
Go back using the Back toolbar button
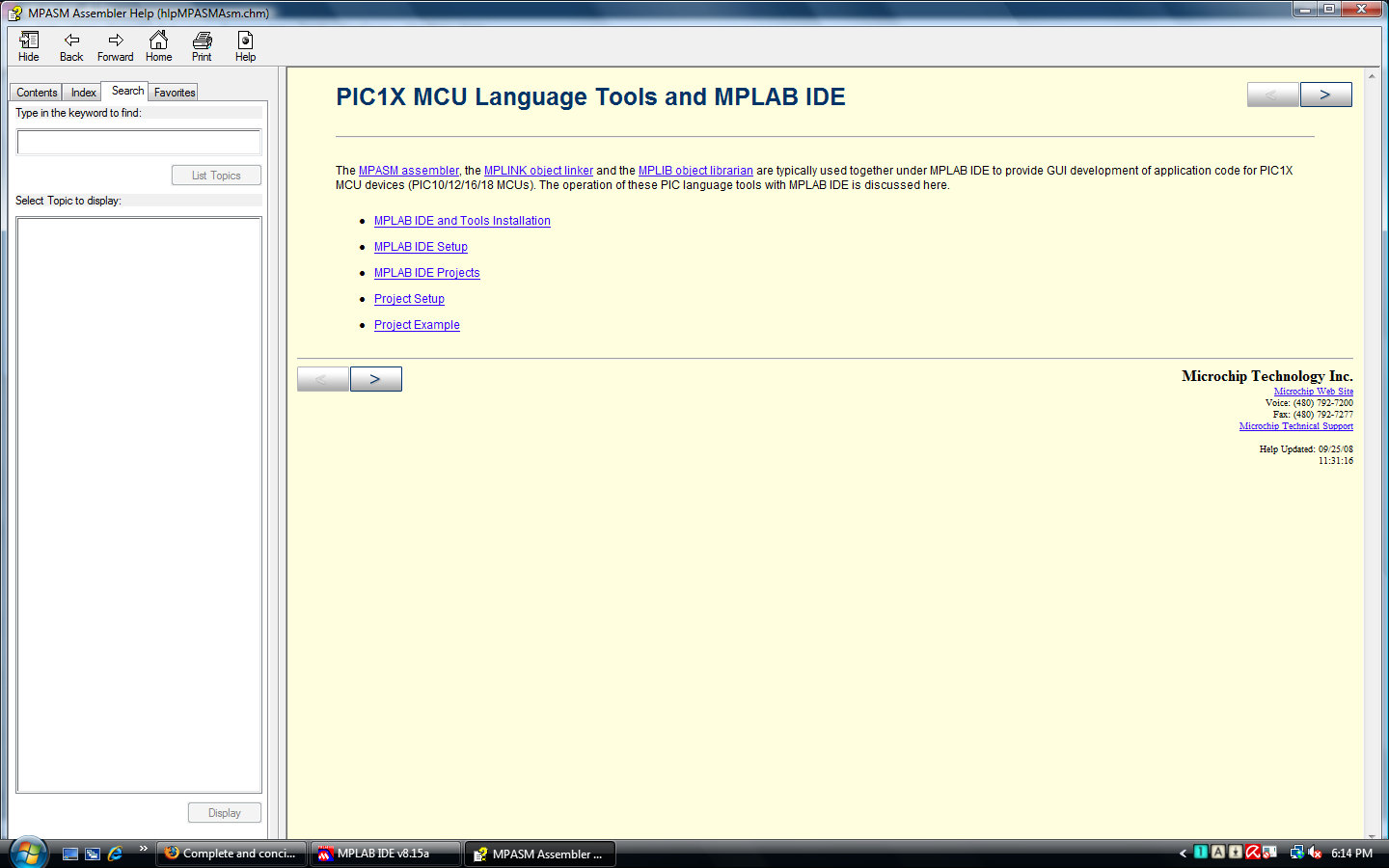71,46
